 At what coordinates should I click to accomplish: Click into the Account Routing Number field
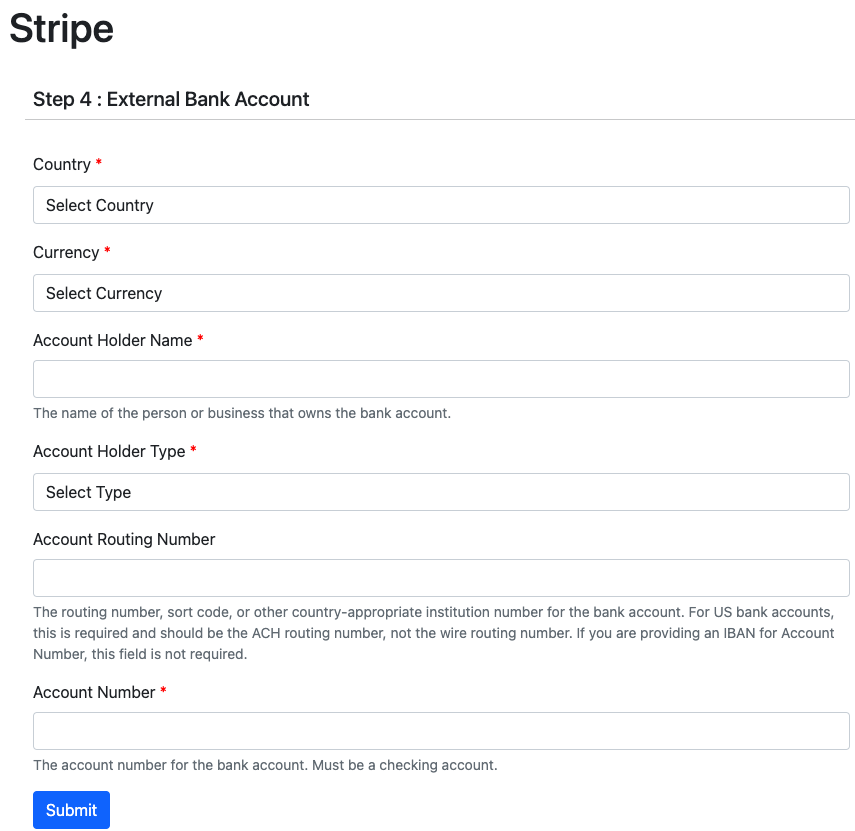[441, 578]
